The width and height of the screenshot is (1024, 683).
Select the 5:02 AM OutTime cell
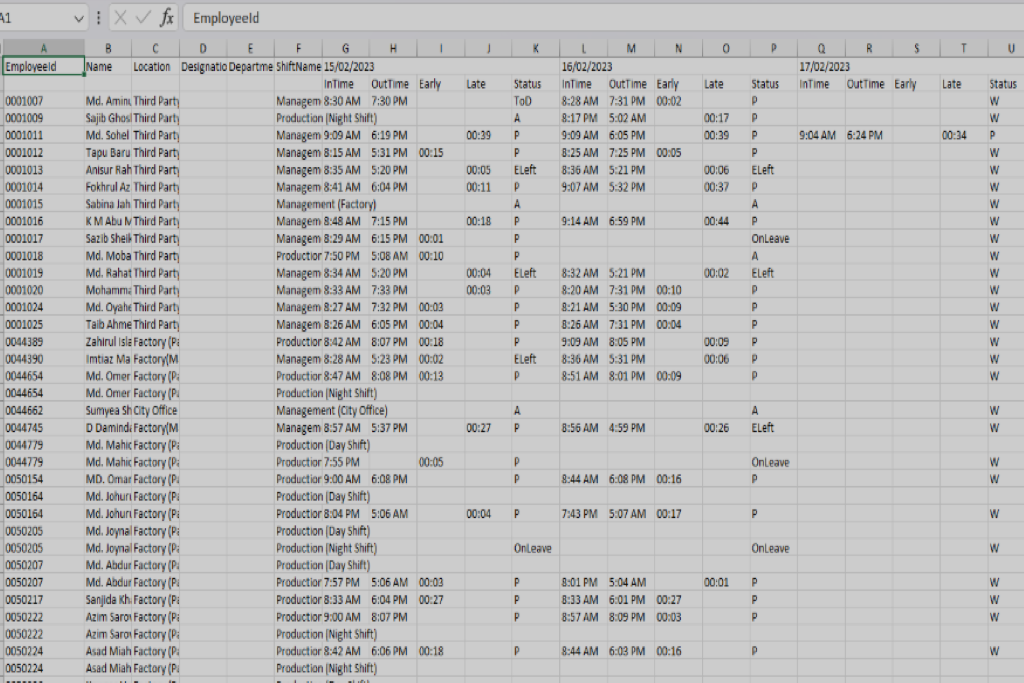(x=631, y=118)
